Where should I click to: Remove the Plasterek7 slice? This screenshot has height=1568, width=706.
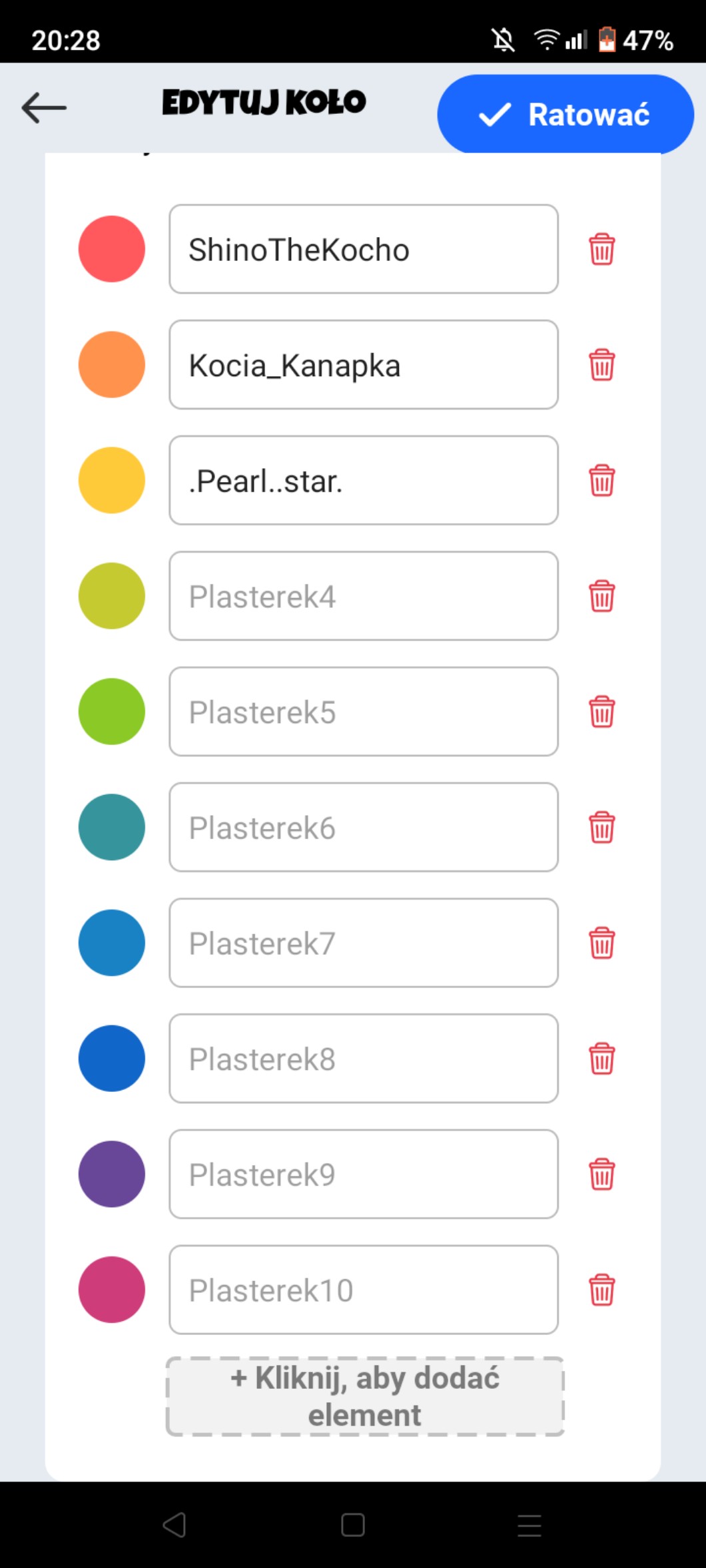pos(601,943)
